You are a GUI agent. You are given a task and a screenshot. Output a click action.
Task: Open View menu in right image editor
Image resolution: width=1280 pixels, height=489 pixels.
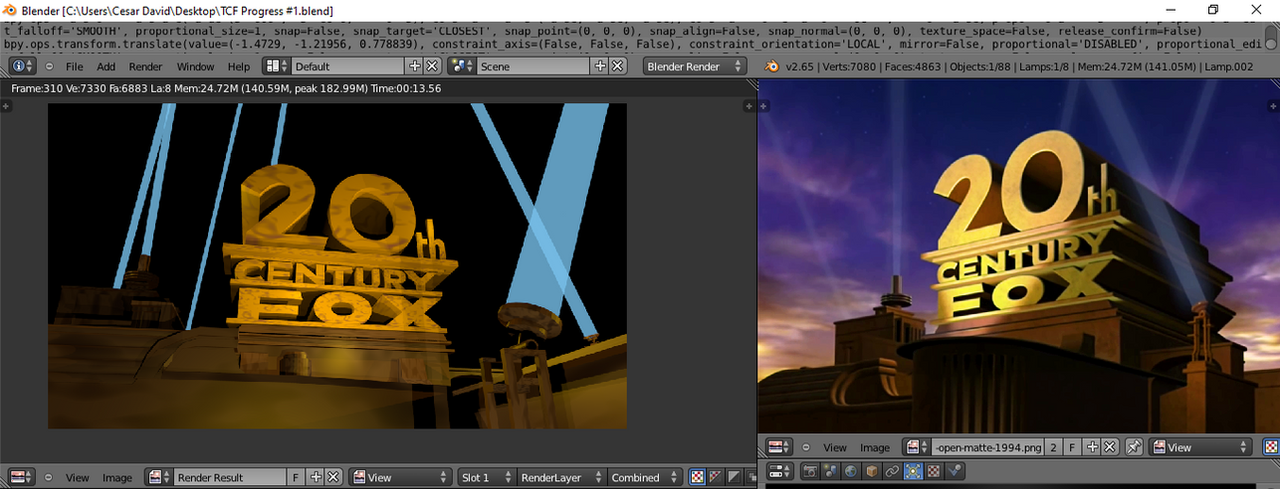coord(834,447)
